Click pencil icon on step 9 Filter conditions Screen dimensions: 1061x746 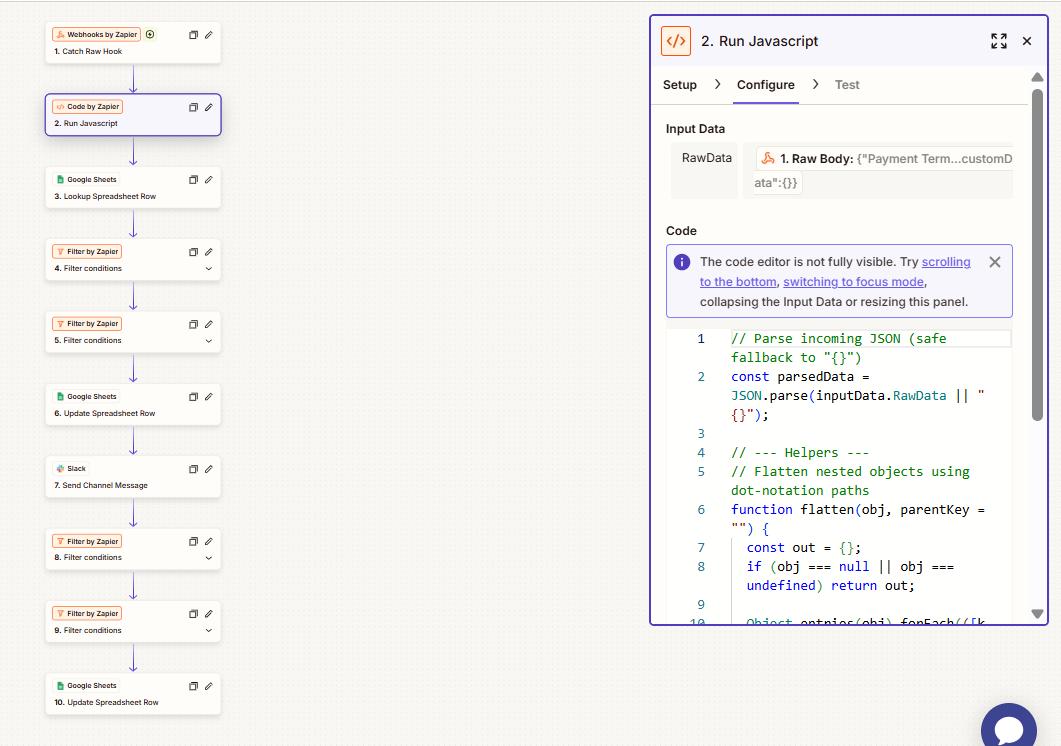tap(208, 614)
